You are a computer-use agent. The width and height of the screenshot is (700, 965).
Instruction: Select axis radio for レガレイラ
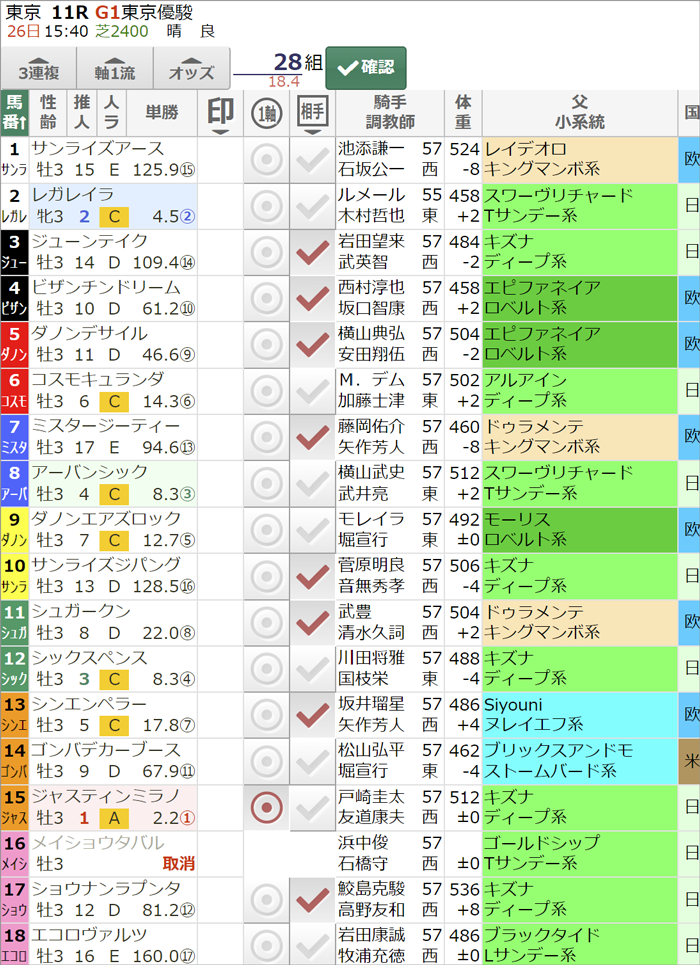click(267, 206)
